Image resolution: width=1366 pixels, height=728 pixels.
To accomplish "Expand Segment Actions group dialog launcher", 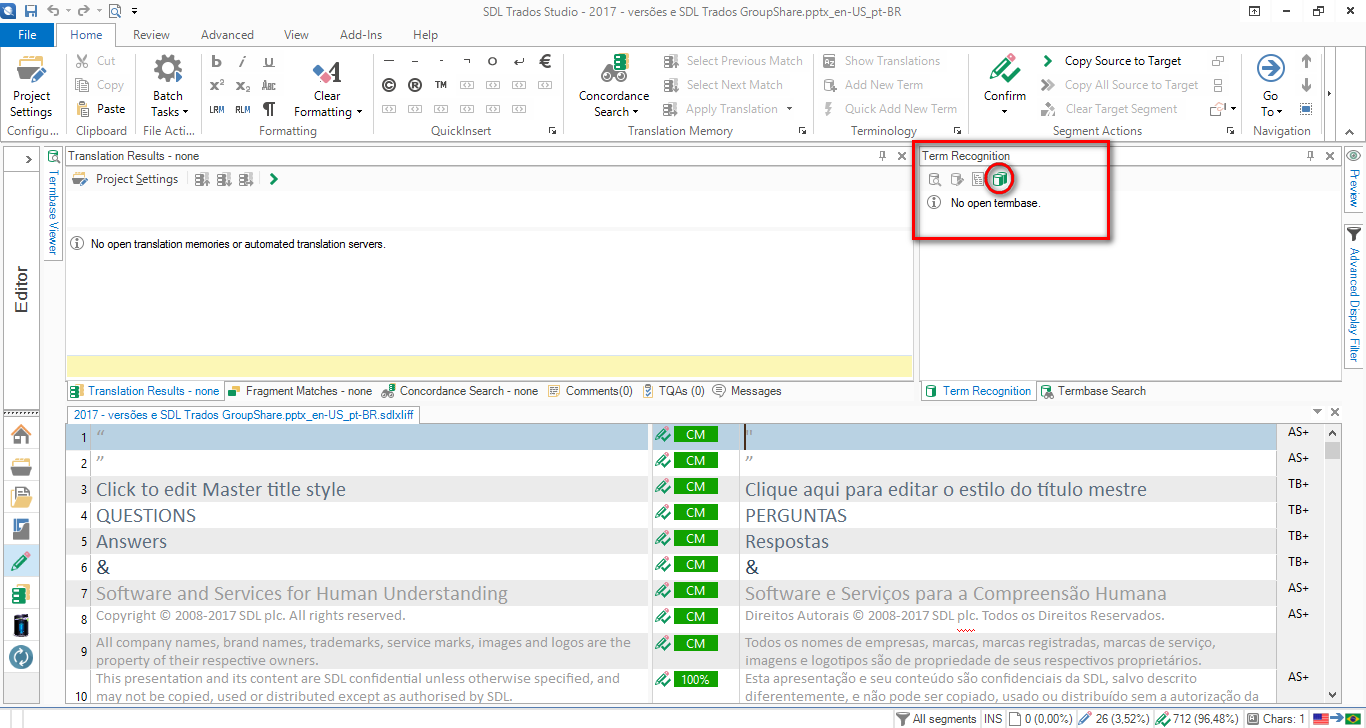I will tap(1232, 131).
